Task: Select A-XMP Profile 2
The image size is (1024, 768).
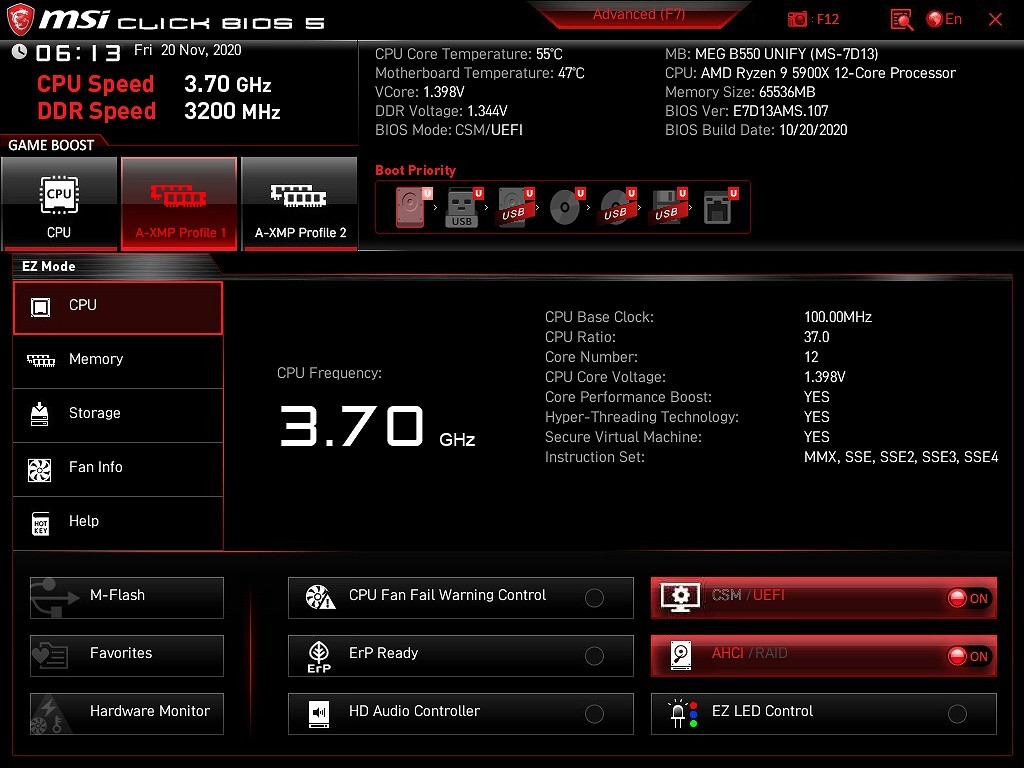Action: pyautogui.click(x=300, y=204)
